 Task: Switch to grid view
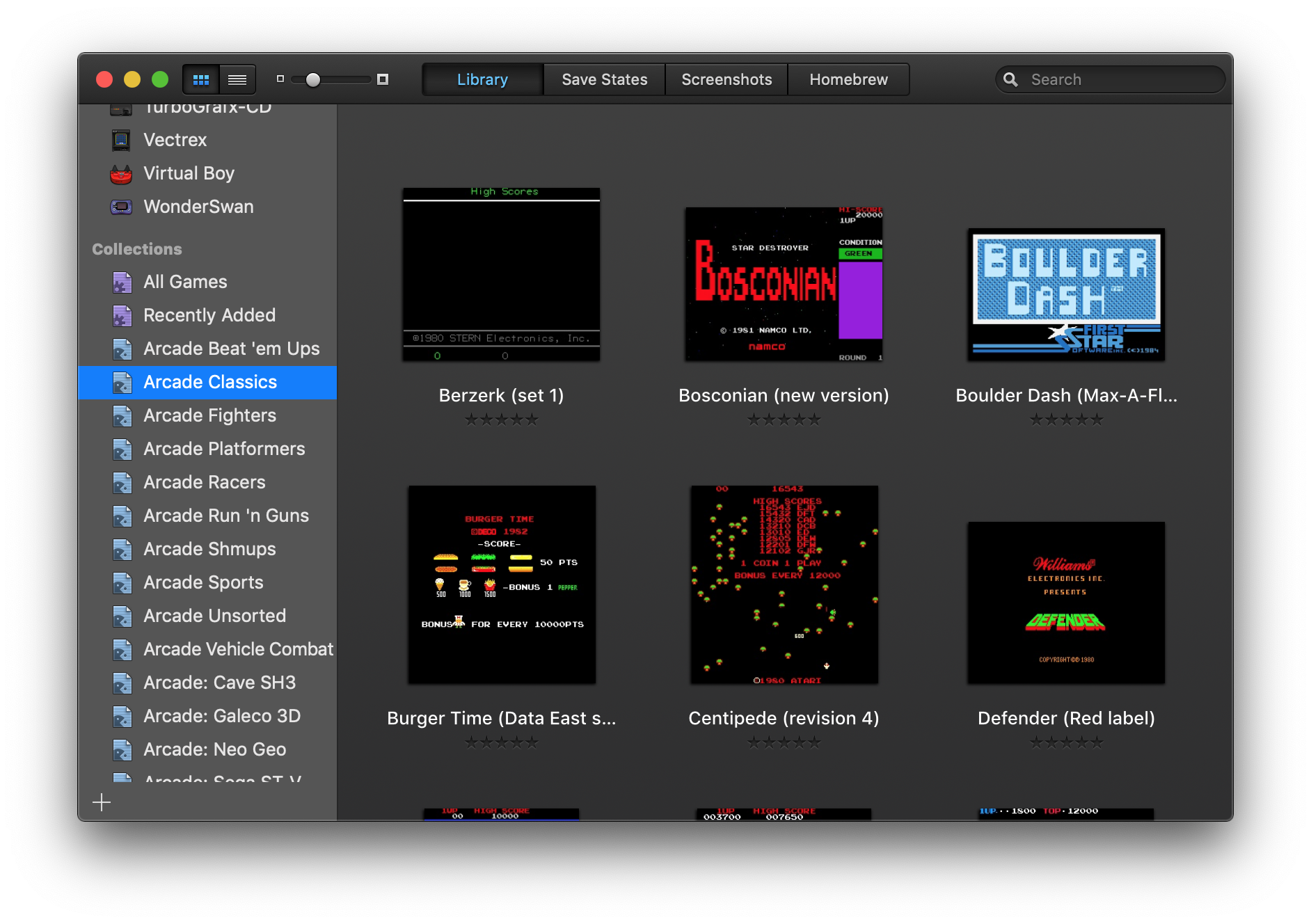(x=201, y=79)
